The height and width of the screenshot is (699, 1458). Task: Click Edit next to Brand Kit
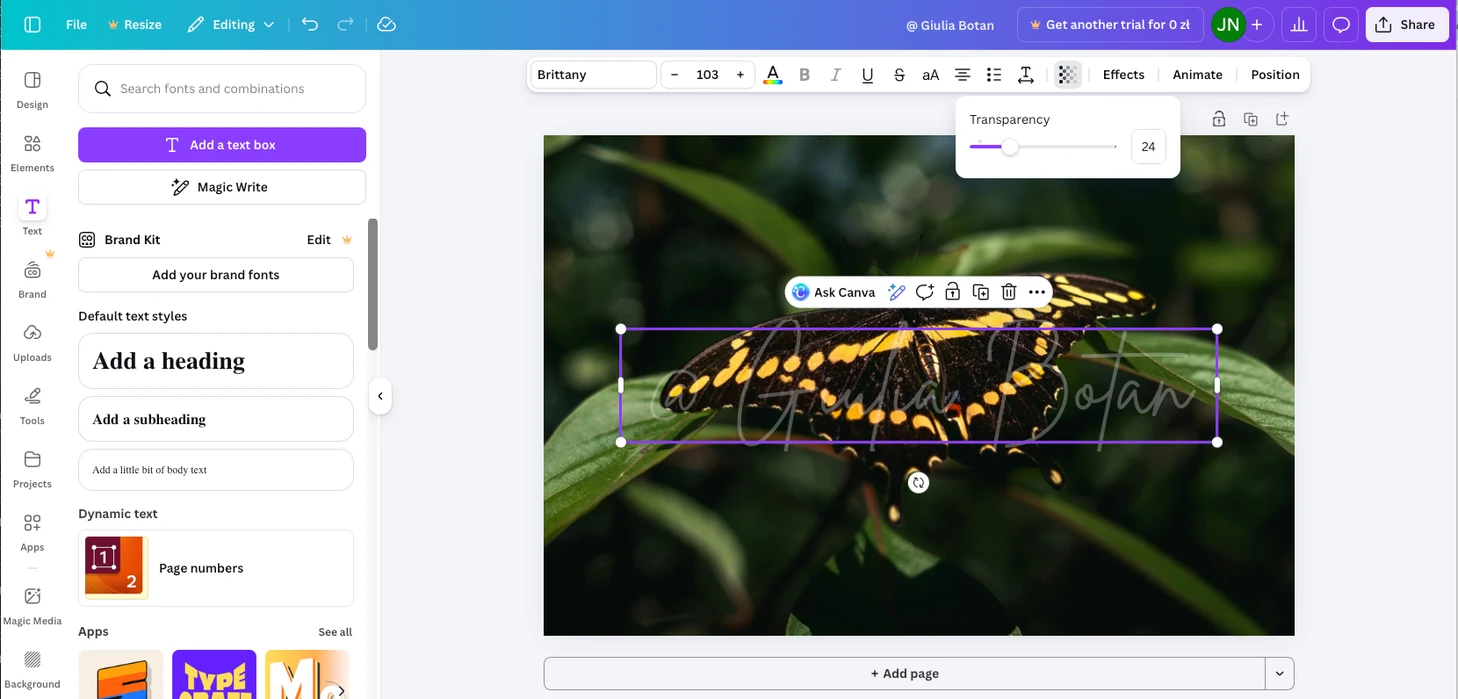318,239
